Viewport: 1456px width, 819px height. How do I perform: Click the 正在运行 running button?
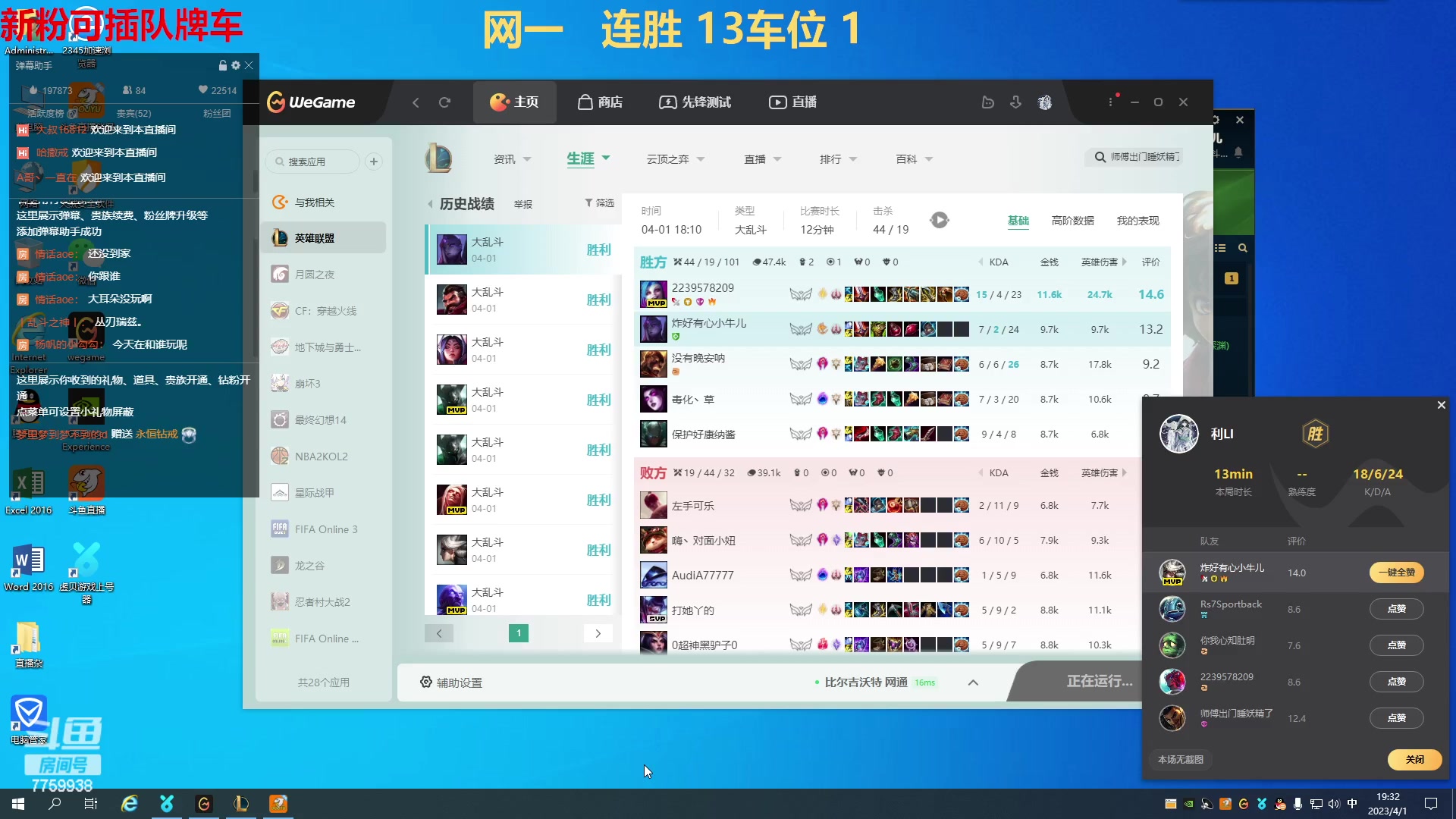1100,682
